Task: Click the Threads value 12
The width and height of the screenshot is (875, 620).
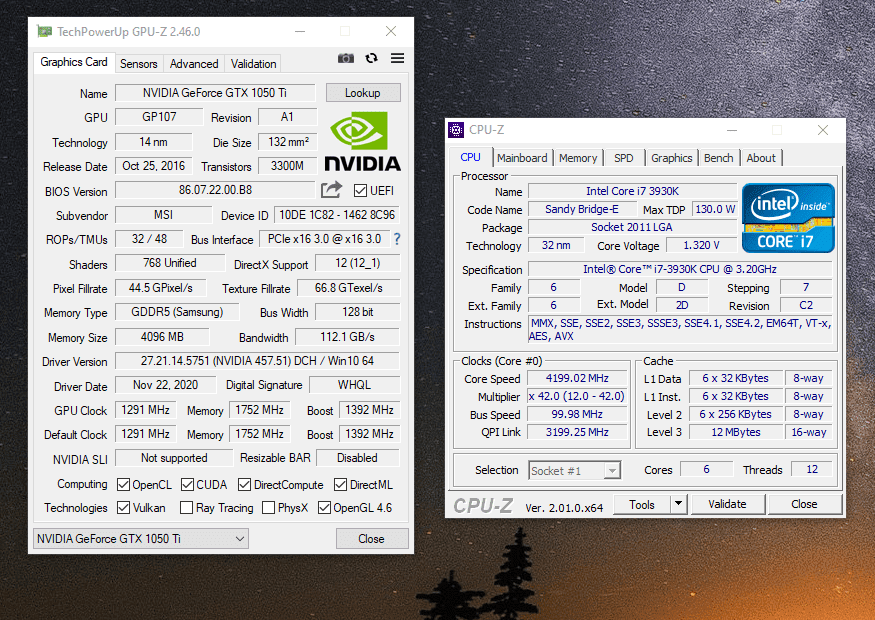Action: click(812, 469)
